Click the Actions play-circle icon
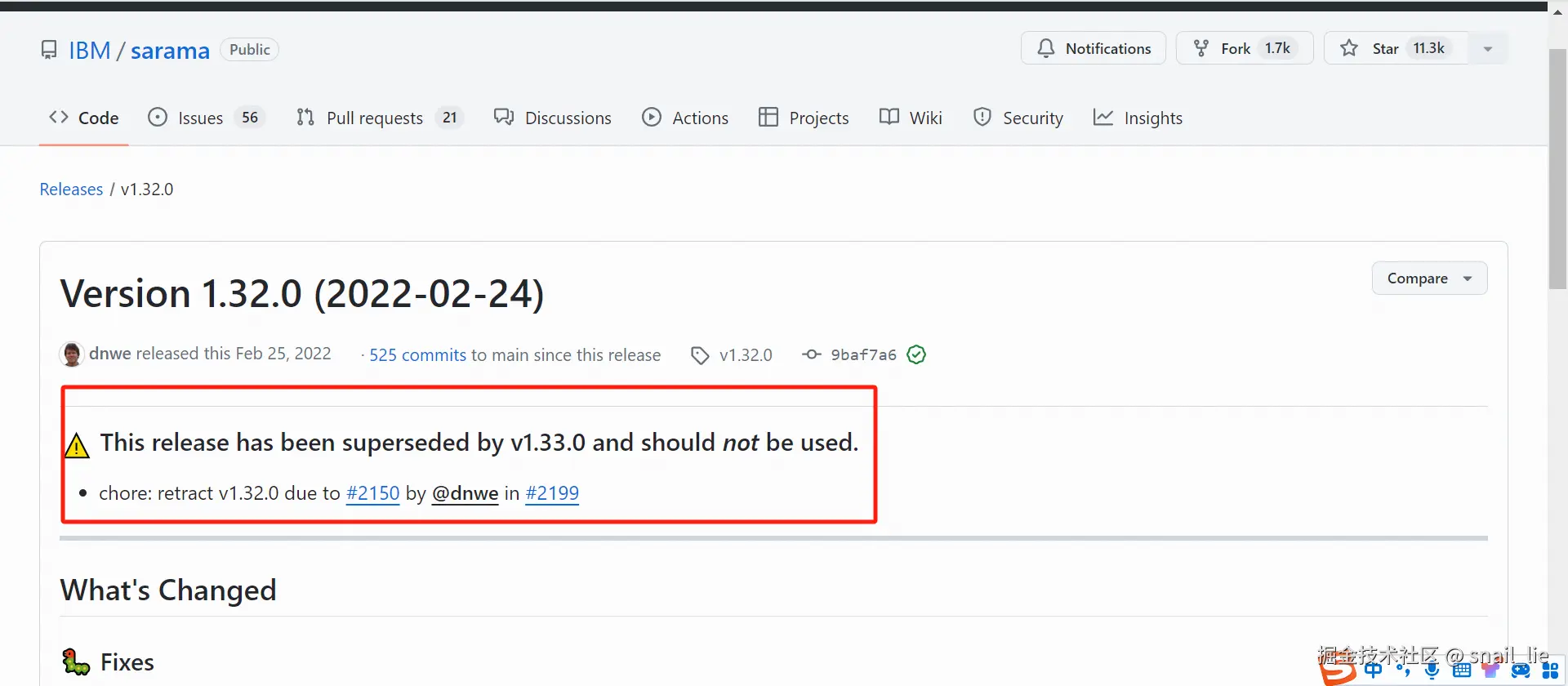Viewport: 1568px width, 686px height. tap(652, 117)
